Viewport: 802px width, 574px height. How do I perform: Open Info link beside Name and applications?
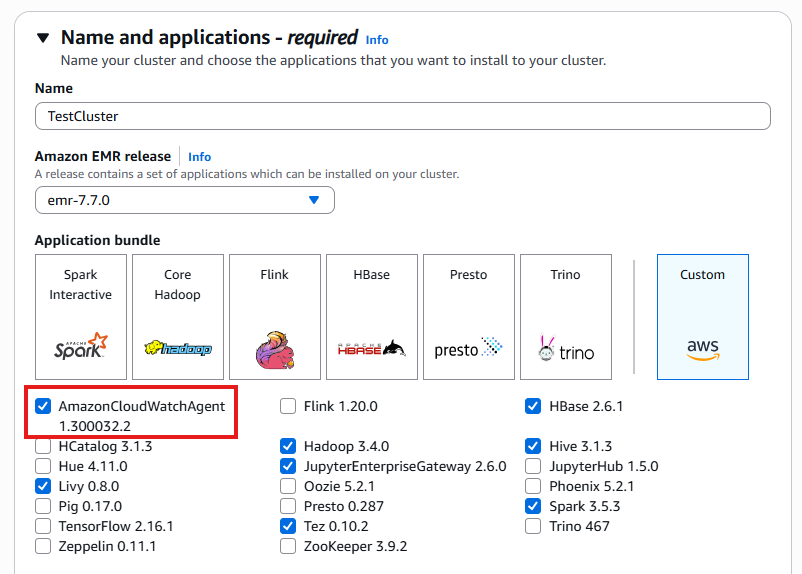377,40
